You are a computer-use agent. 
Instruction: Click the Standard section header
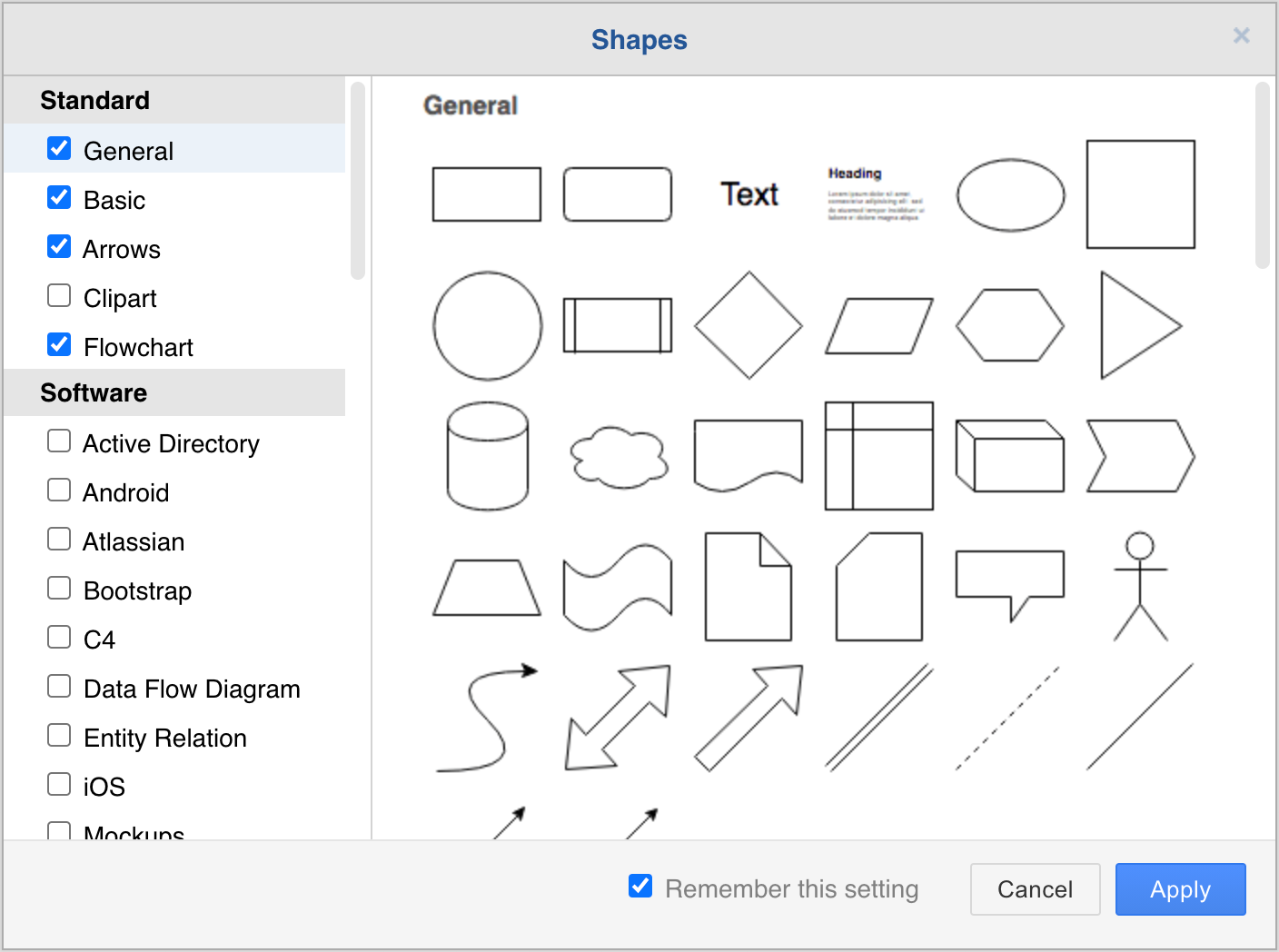point(94,100)
